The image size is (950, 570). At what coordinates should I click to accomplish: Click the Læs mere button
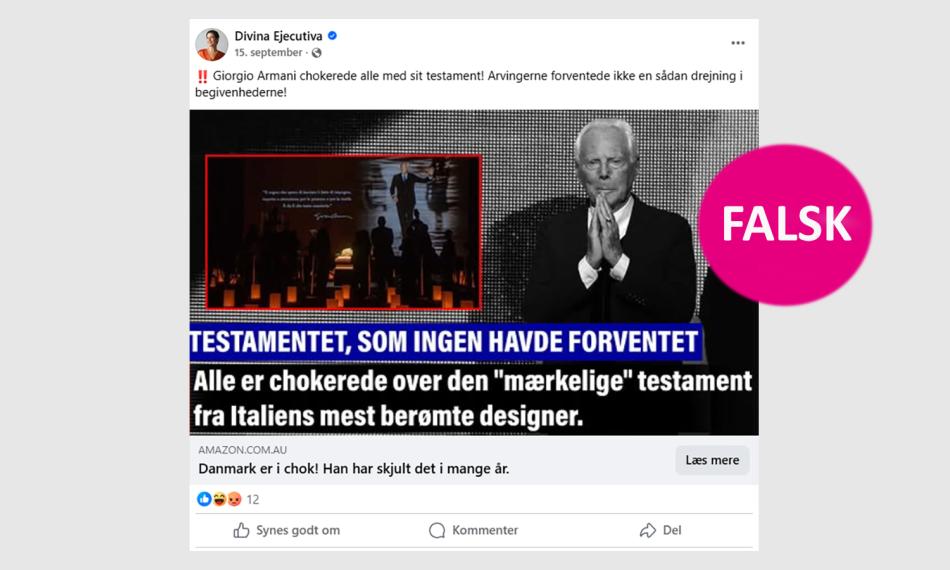712,460
